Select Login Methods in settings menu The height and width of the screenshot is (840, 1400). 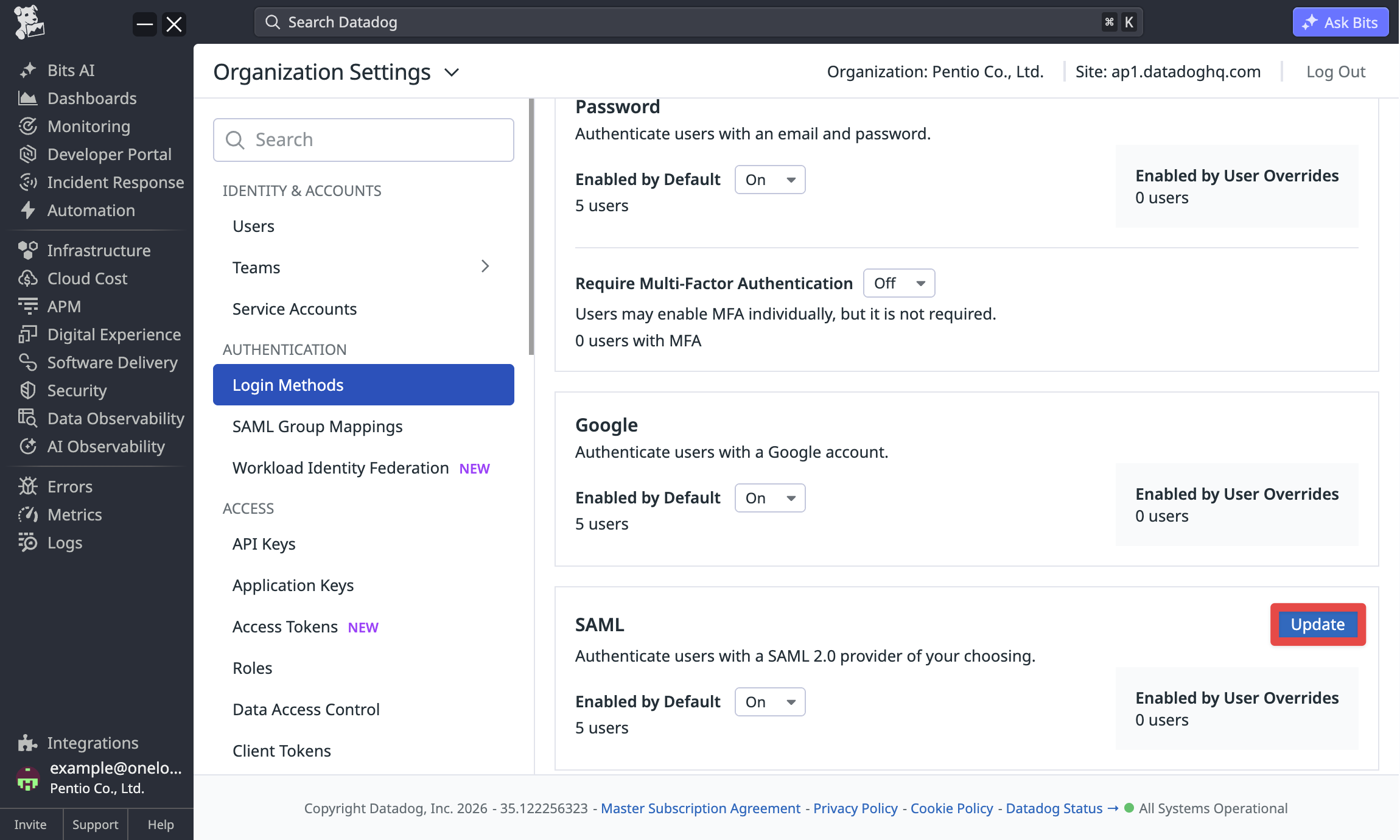363,385
